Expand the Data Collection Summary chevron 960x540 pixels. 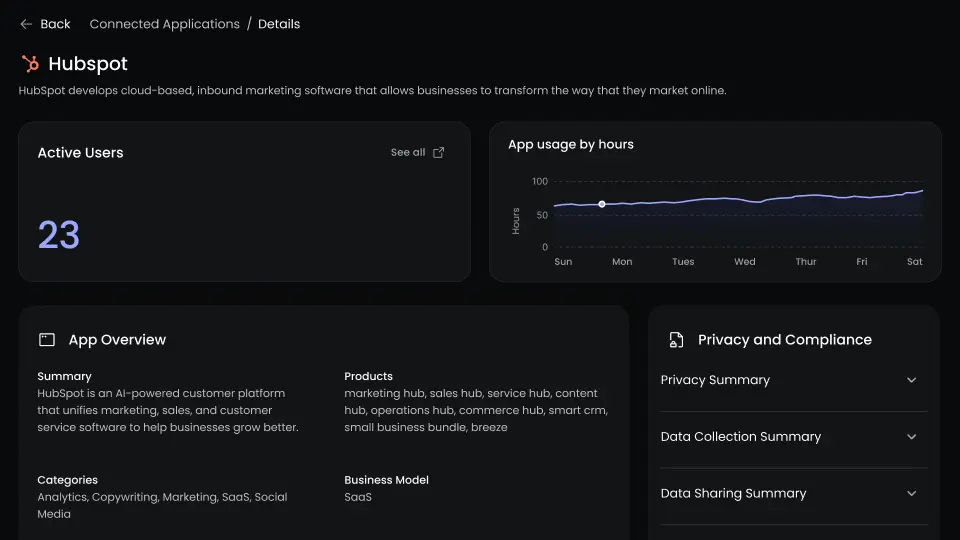coord(911,437)
